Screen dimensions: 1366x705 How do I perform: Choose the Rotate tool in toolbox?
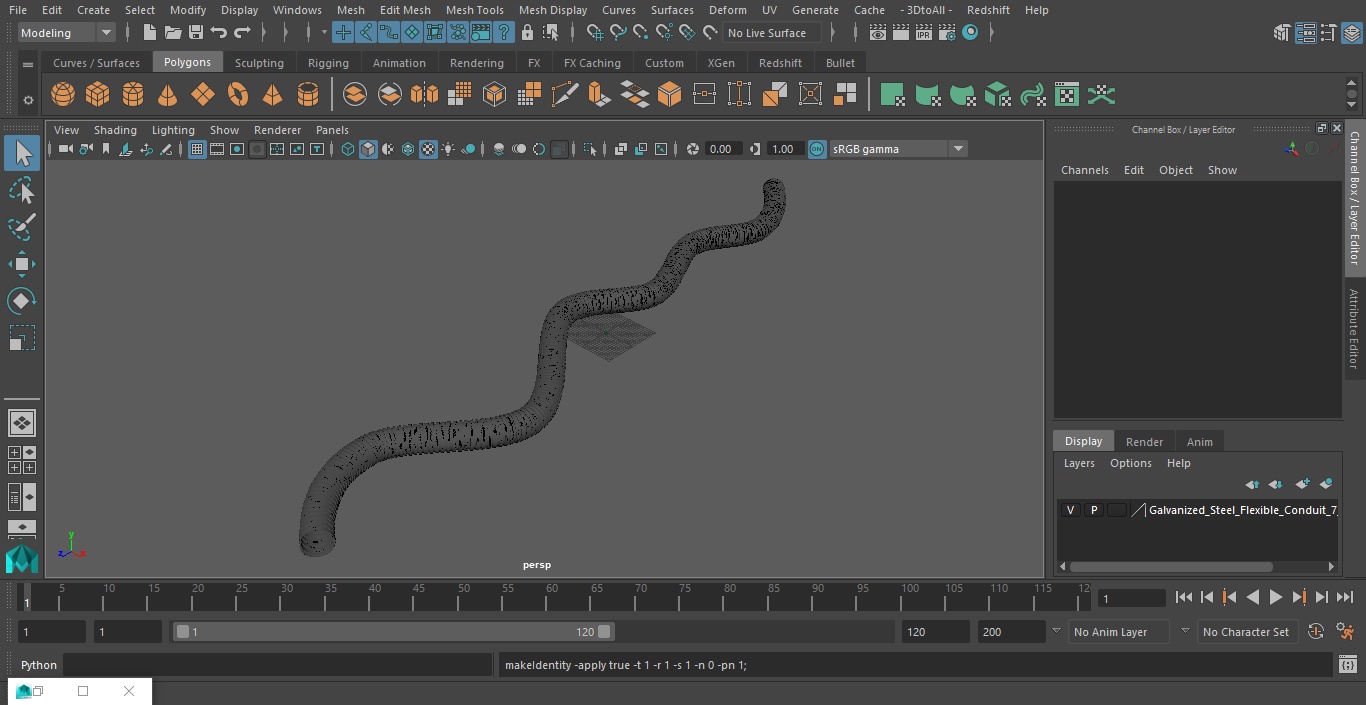pos(21,301)
